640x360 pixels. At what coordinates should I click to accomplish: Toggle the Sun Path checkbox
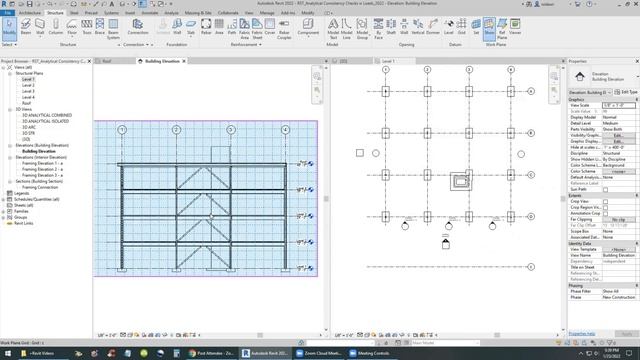(605, 189)
